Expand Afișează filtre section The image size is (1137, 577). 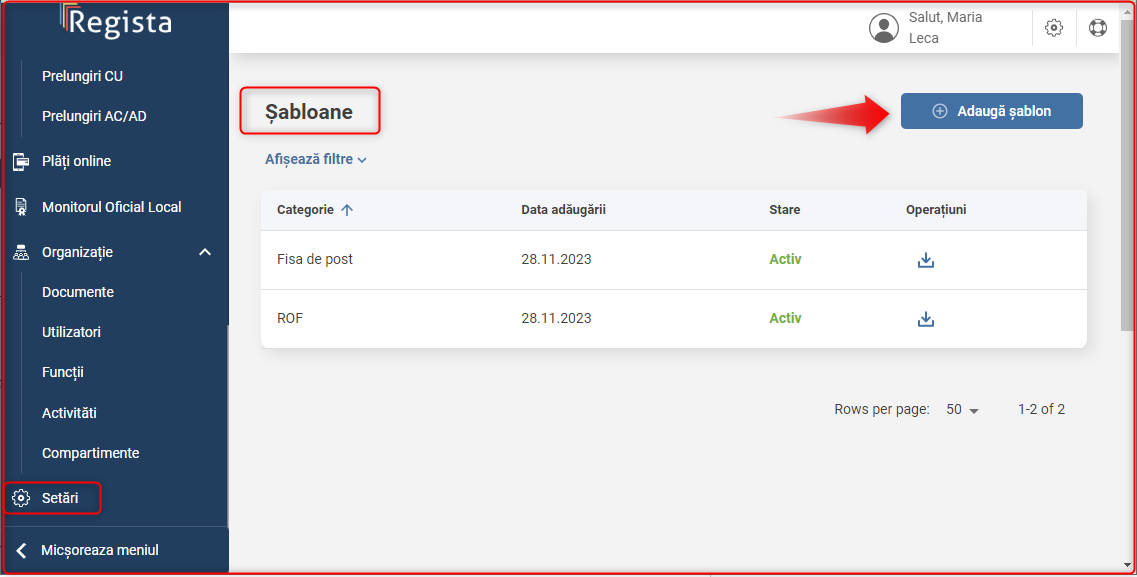click(315, 159)
